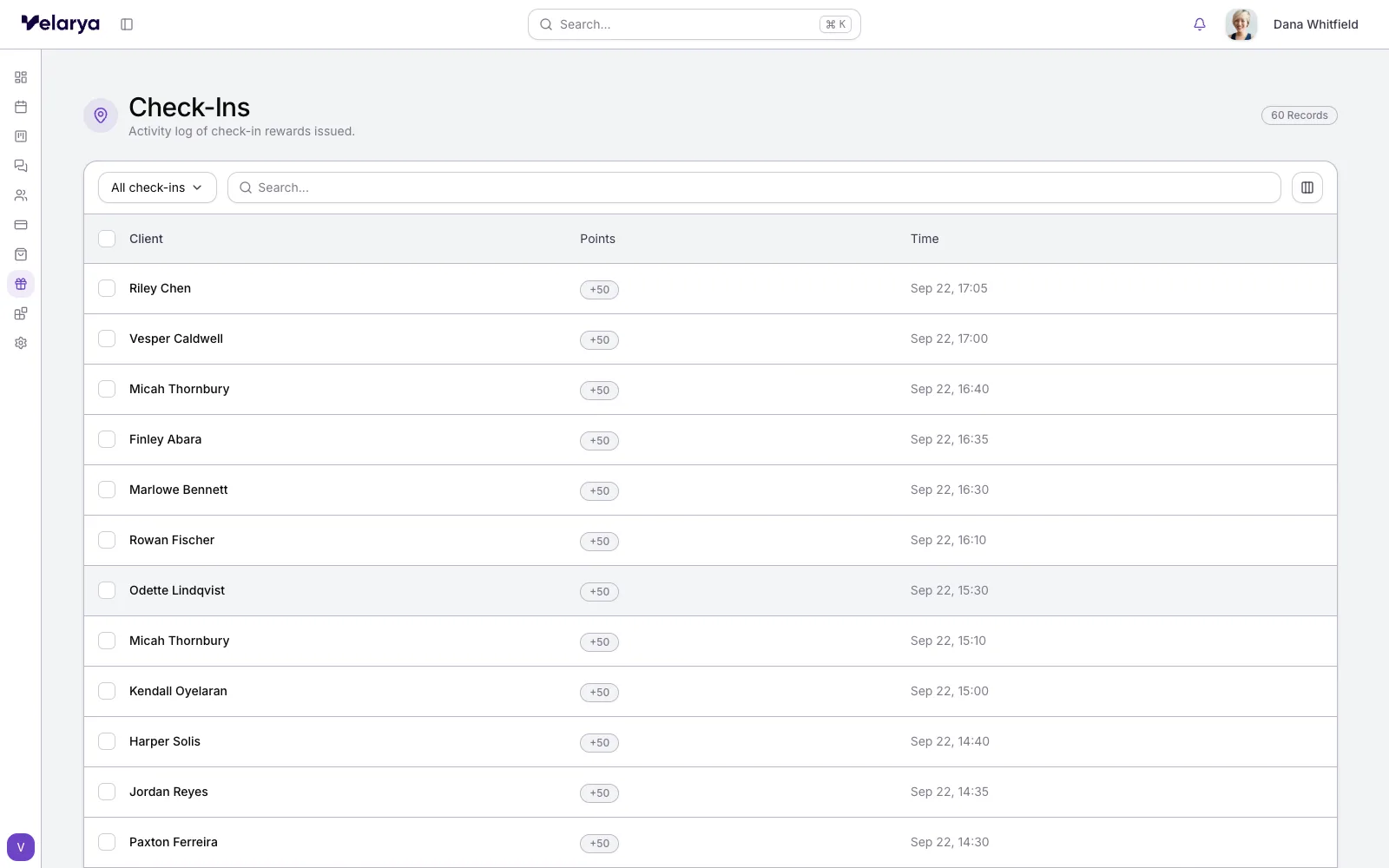Image resolution: width=1389 pixels, height=868 pixels.
Task: Check the Rowan Fischer row checkbox
Action: tap(107, 540)
